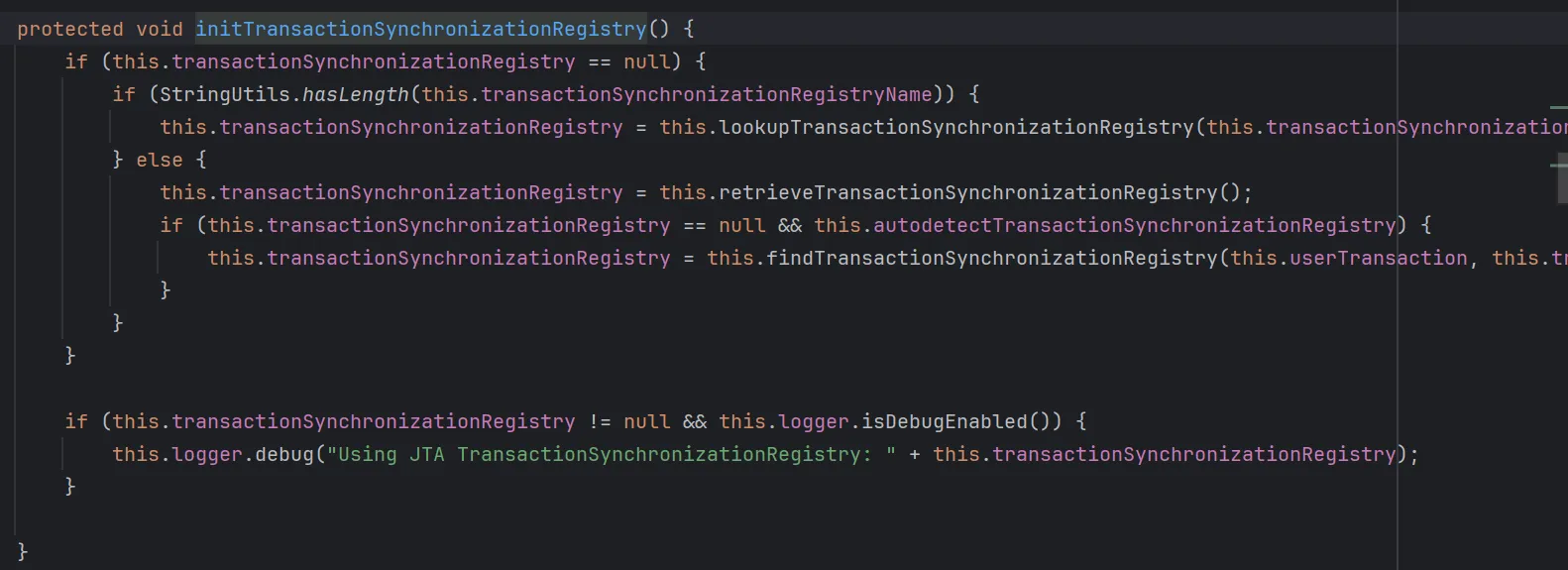Click the final closing brace of the method
Viewport: 1568px width, 570px height.
[x=23, y=551]
